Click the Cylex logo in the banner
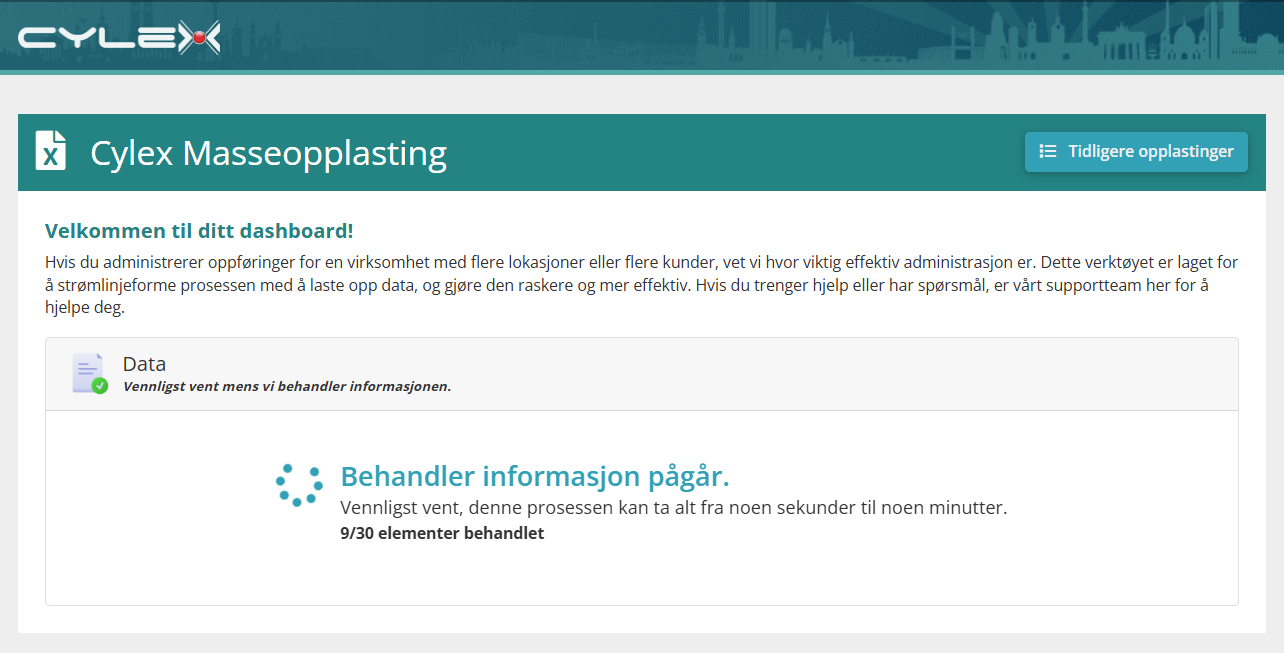Viewport: 1284px width, 653px height. coord(119,38)
